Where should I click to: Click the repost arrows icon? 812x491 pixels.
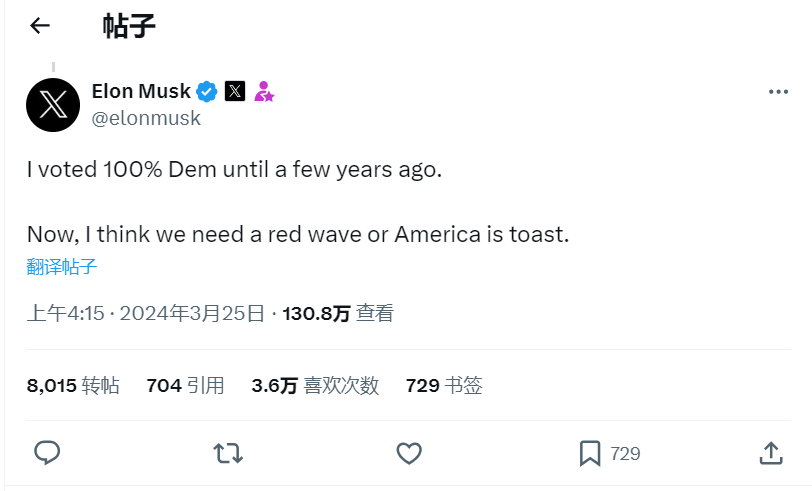tap(228, 453)
